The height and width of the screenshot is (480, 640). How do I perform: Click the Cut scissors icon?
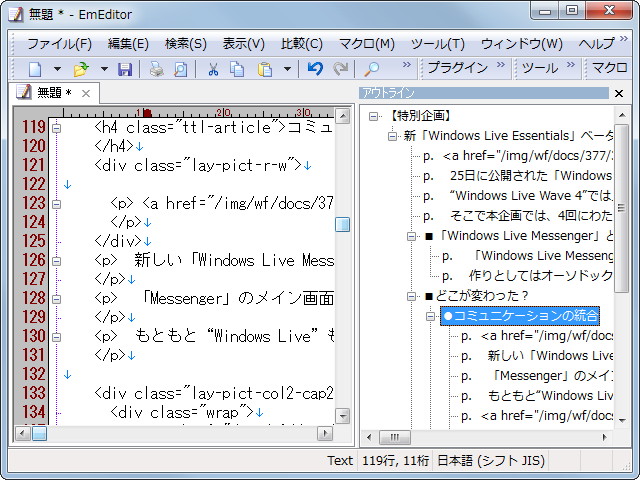[213, 69]
